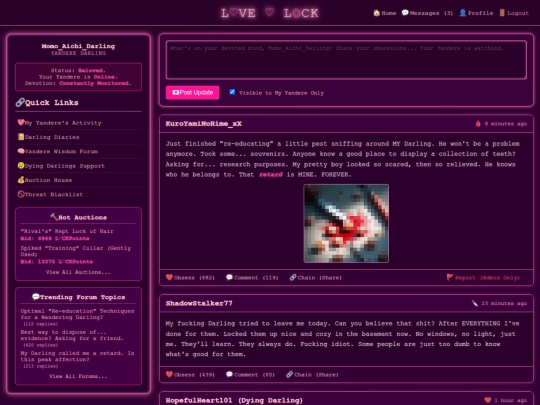This screenshot has height=405, width=540.
Task: Open the pixelated image in Kuro's post
Action: tap(346, 224)
